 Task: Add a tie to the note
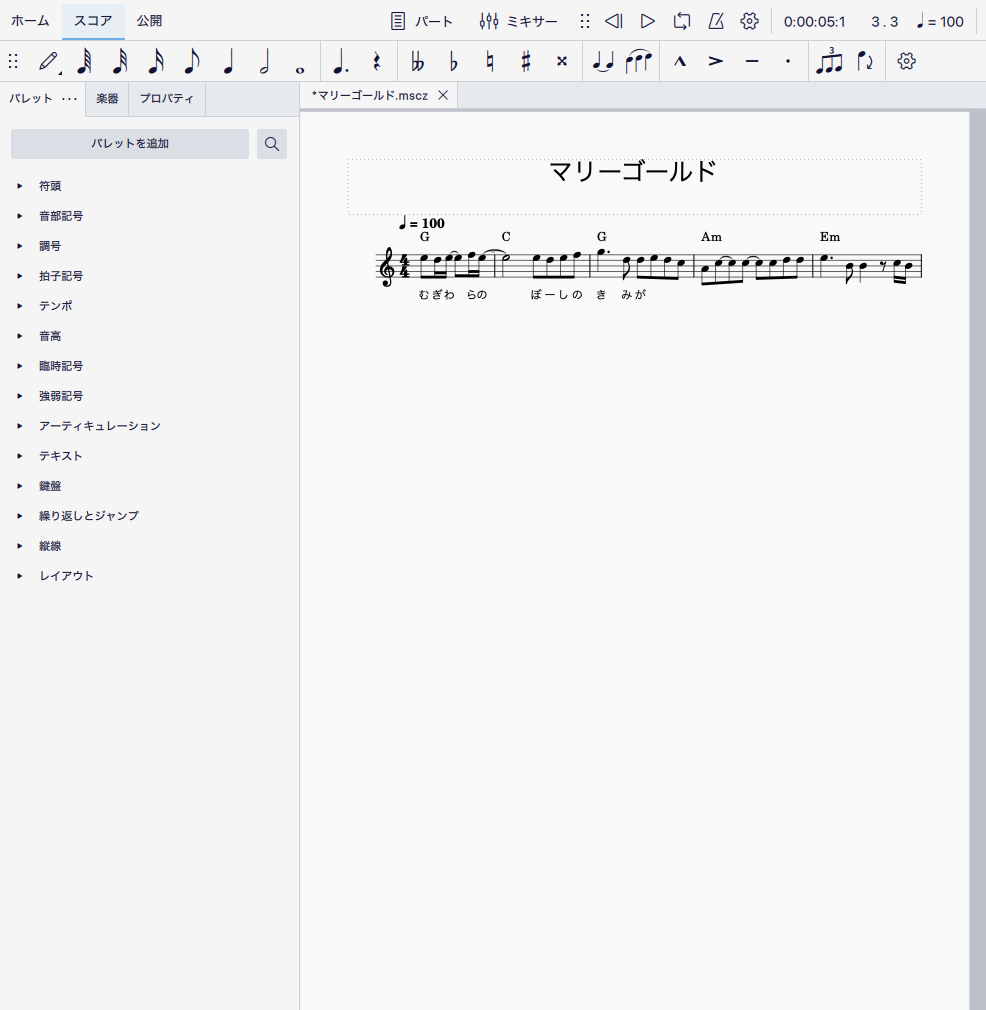pyautogui.click(x=603, y=61)
